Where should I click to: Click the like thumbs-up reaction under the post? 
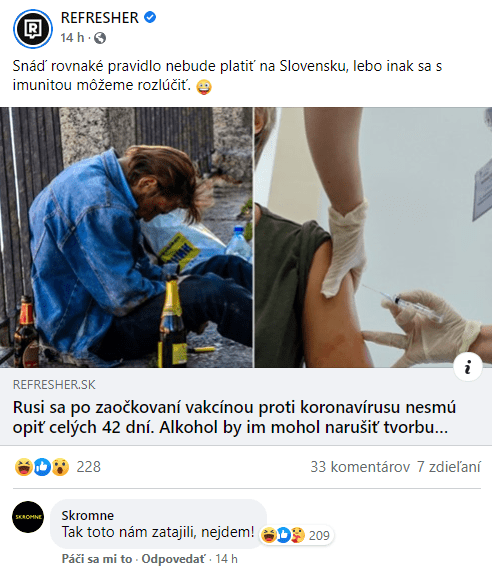(x=42, y=467)
